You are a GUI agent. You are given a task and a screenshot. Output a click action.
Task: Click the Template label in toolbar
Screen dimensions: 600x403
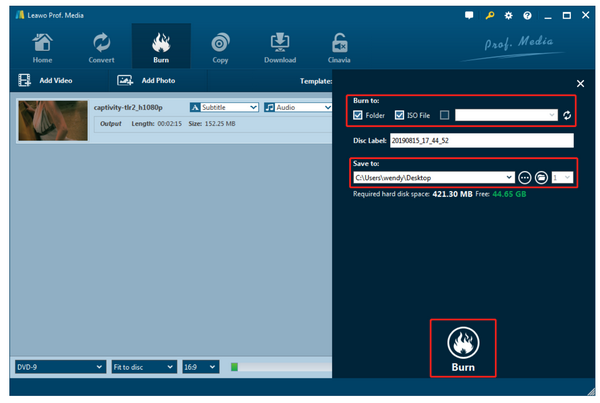click(316, 81)
